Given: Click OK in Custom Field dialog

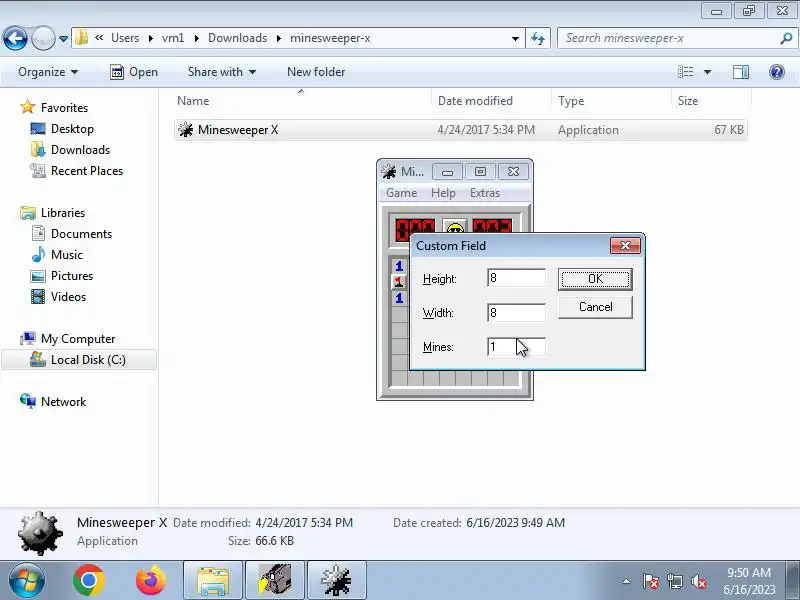Looking at the screenshot, I should [595, 279].
